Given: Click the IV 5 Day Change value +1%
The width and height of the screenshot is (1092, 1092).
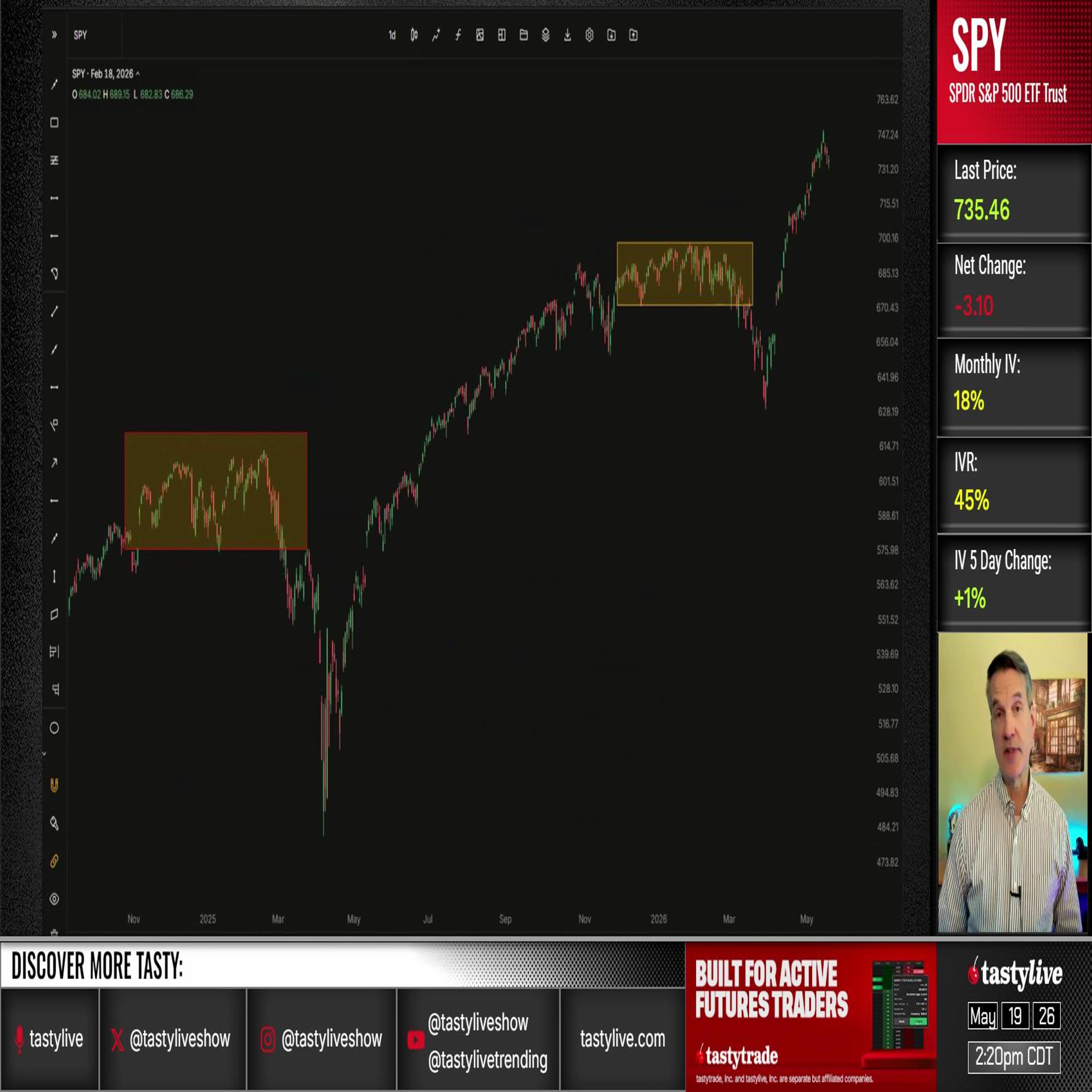Looking at the screenshot, I should coord(970,598).
